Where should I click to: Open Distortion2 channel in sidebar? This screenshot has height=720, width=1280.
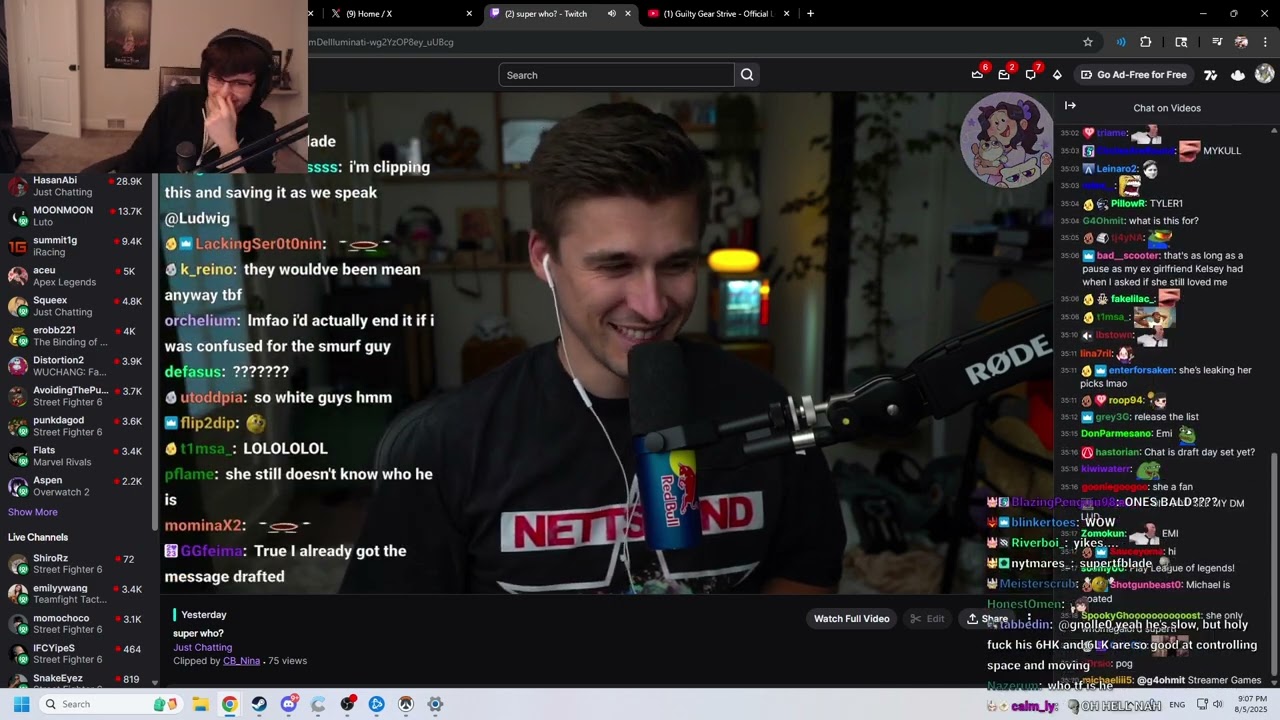[x=77, y=366]
